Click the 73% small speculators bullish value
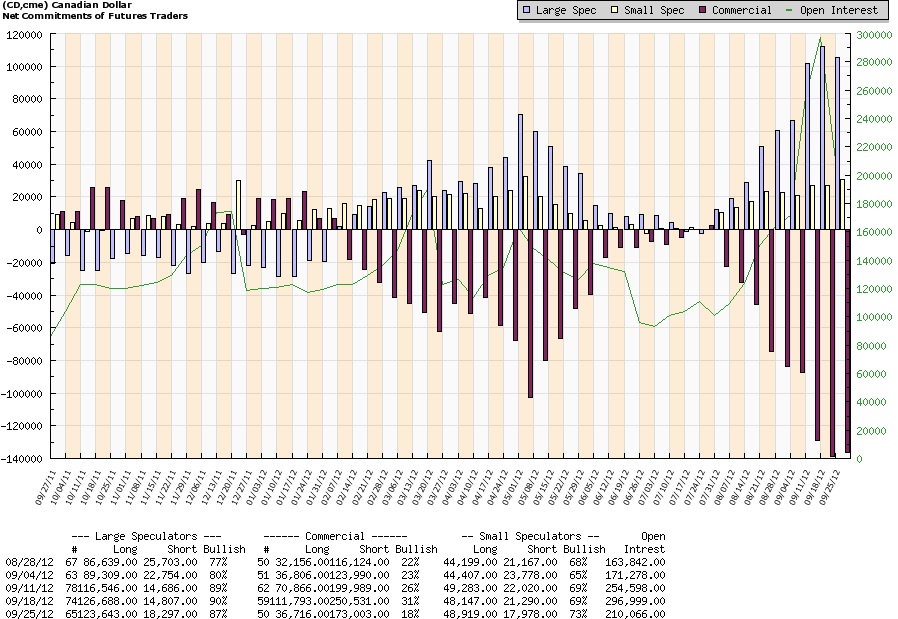This screenshot has height=619, width=898. click(578, 614)
